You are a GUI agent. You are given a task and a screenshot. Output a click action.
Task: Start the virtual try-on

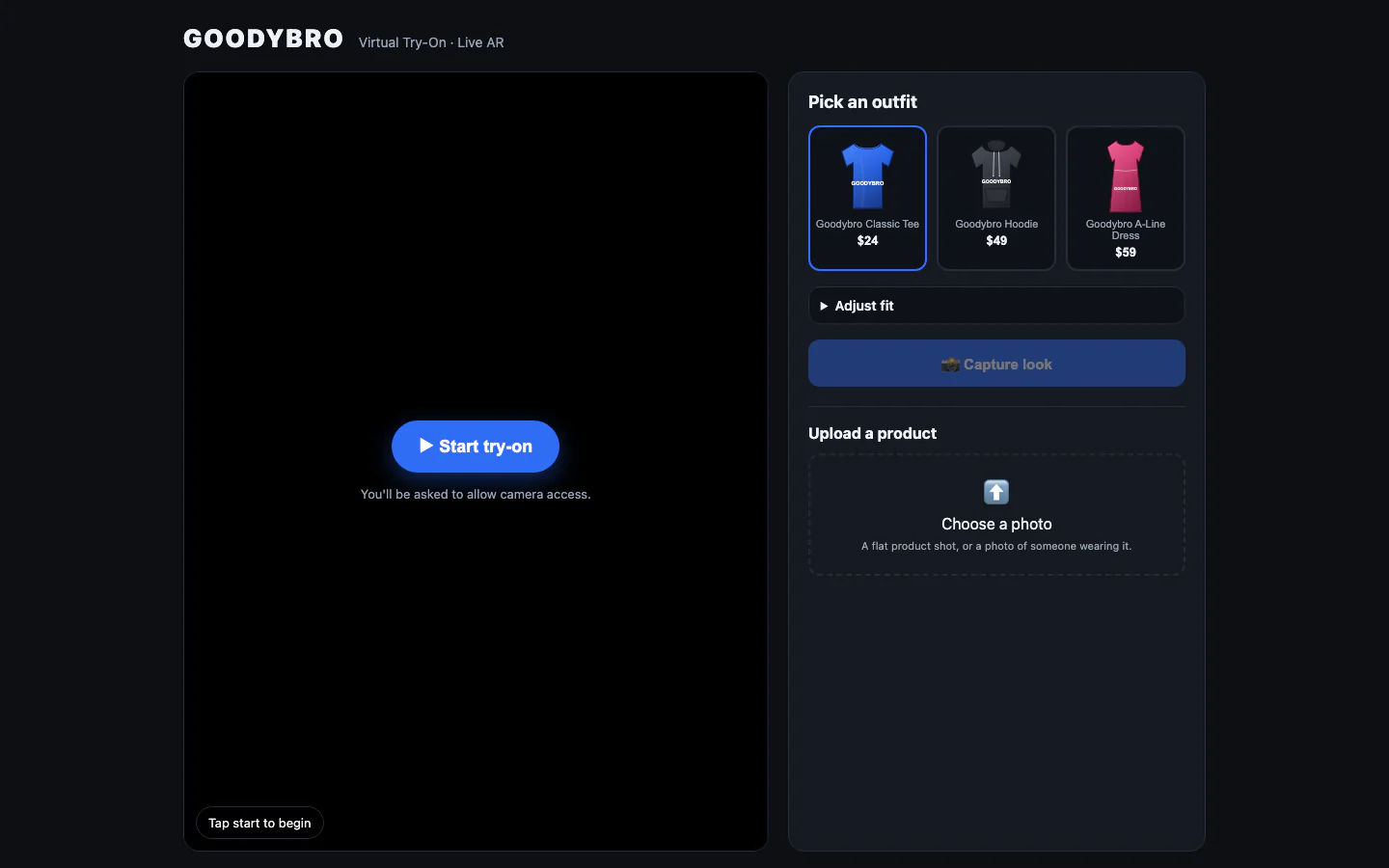(x=476, y=447)
